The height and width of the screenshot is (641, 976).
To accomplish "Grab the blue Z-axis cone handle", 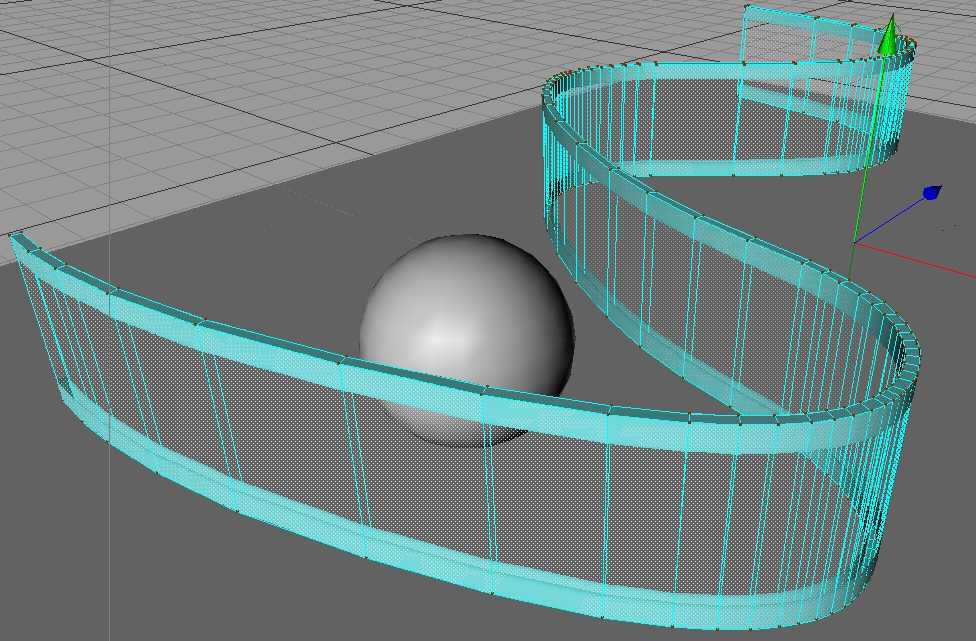I will tap(931, 192).
